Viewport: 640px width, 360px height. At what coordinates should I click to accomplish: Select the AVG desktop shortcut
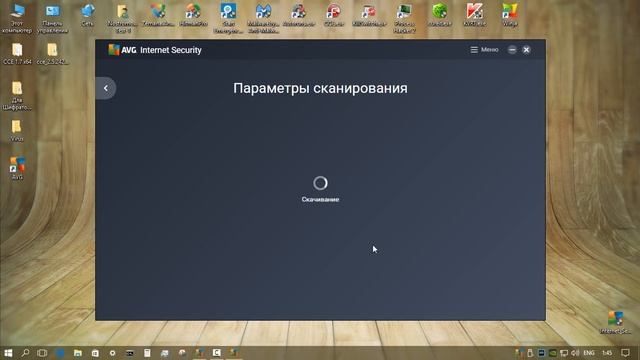(x=17, y=168)
